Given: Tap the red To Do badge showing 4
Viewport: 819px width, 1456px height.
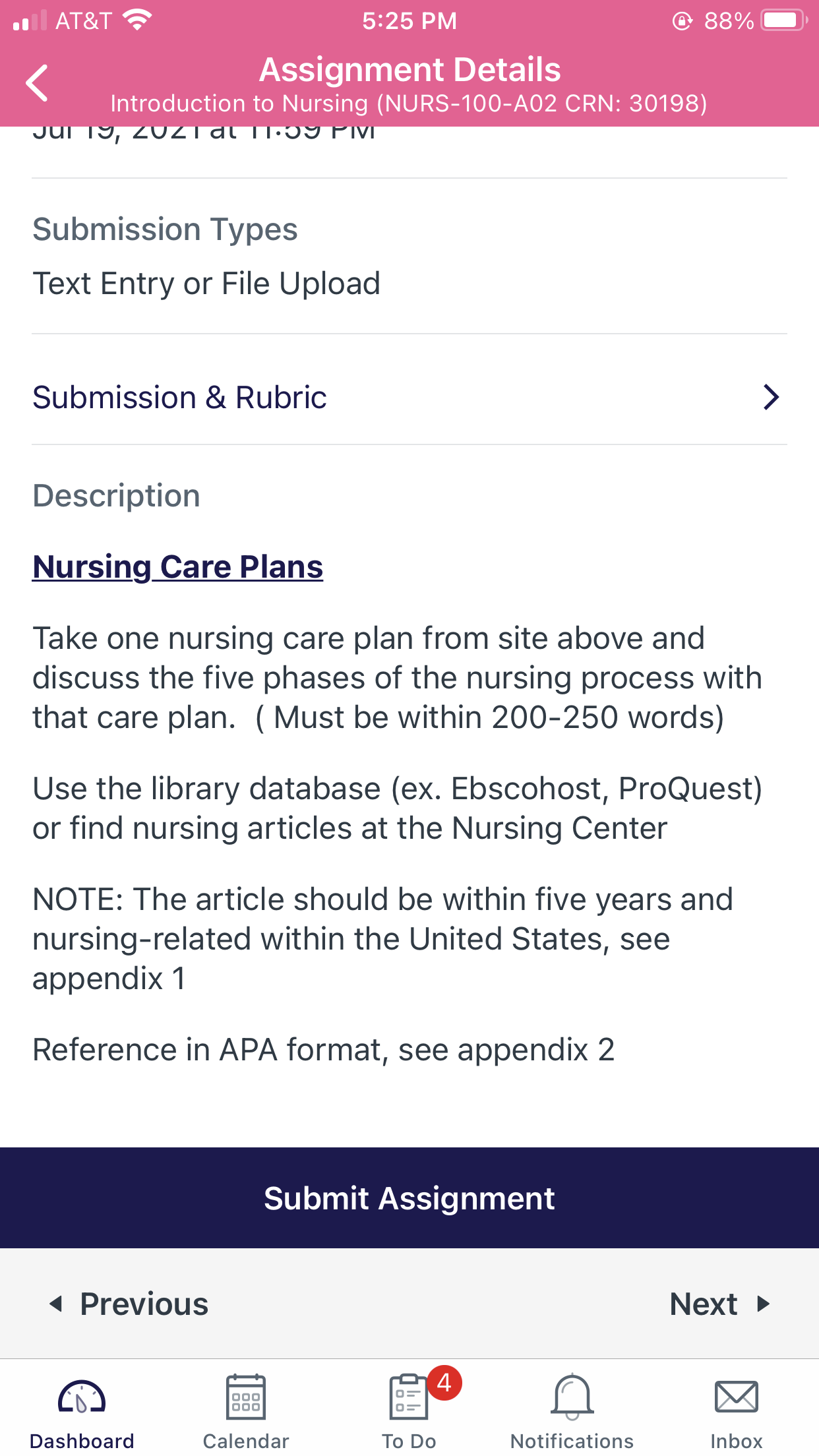Looking at the screenshot, I should pyautogui.click(x=444, y=1383).
